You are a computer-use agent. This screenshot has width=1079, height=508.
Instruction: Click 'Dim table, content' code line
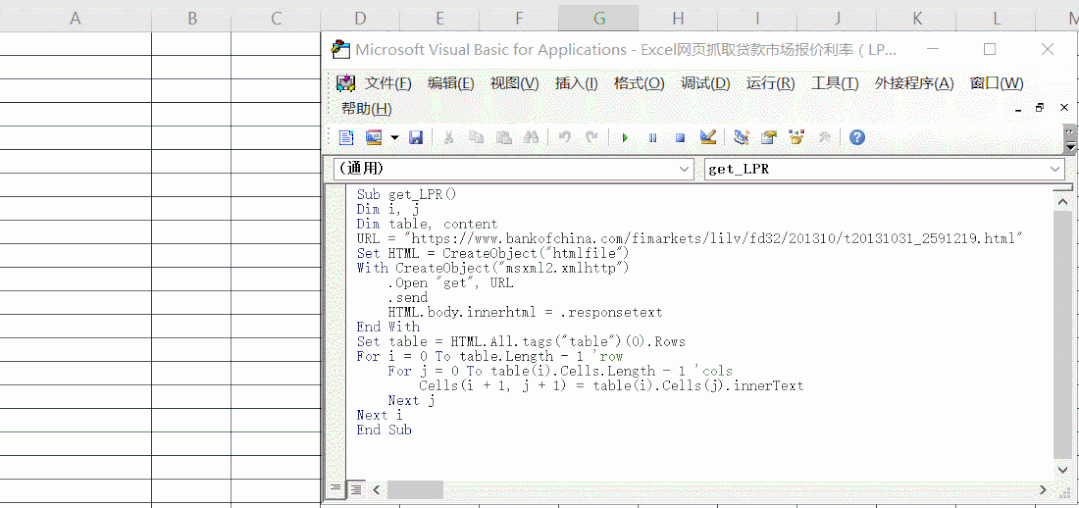[427, 224]
